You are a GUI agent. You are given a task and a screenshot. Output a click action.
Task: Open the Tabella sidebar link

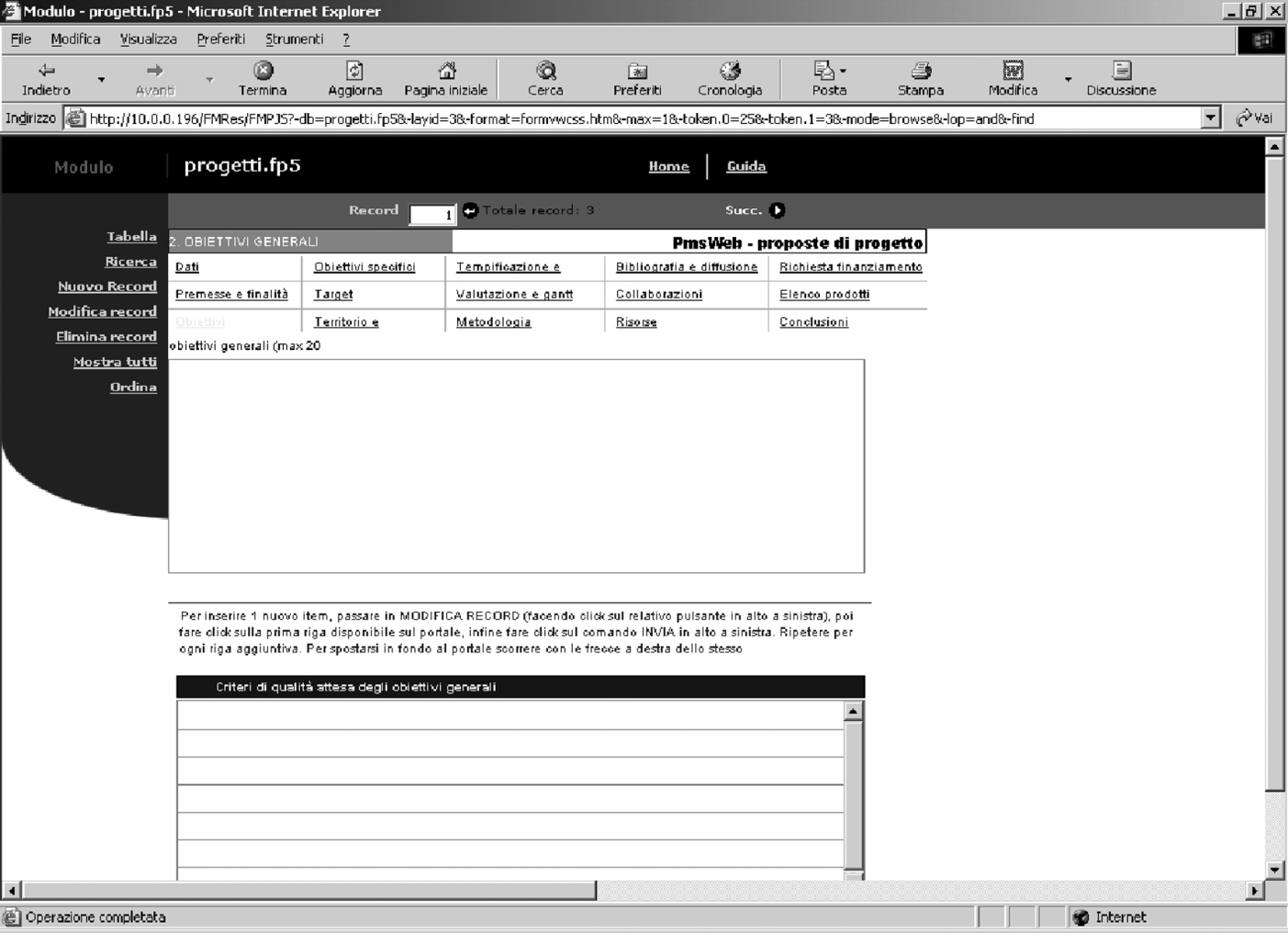point(131,236)
